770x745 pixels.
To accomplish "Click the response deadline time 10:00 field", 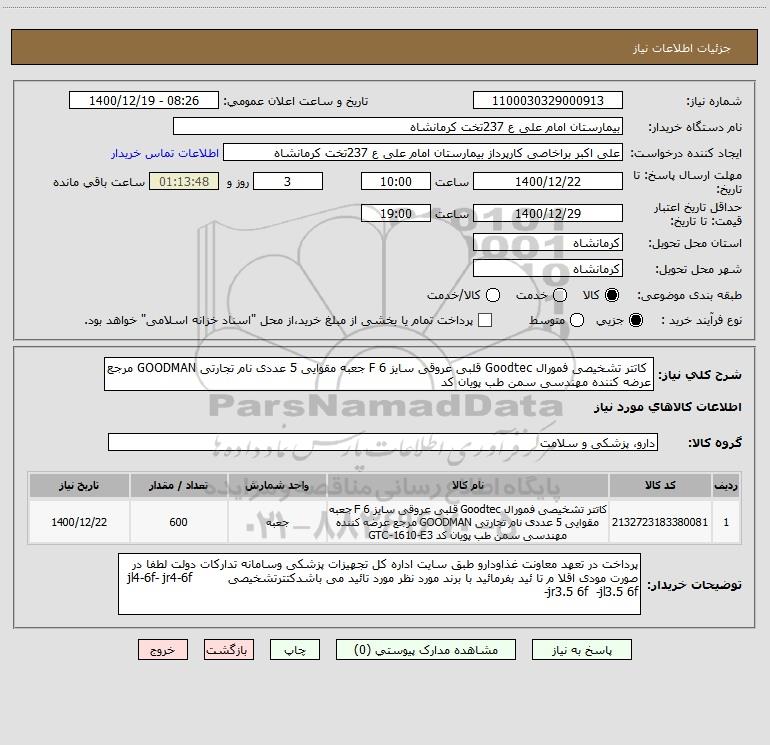I will 396,181.
